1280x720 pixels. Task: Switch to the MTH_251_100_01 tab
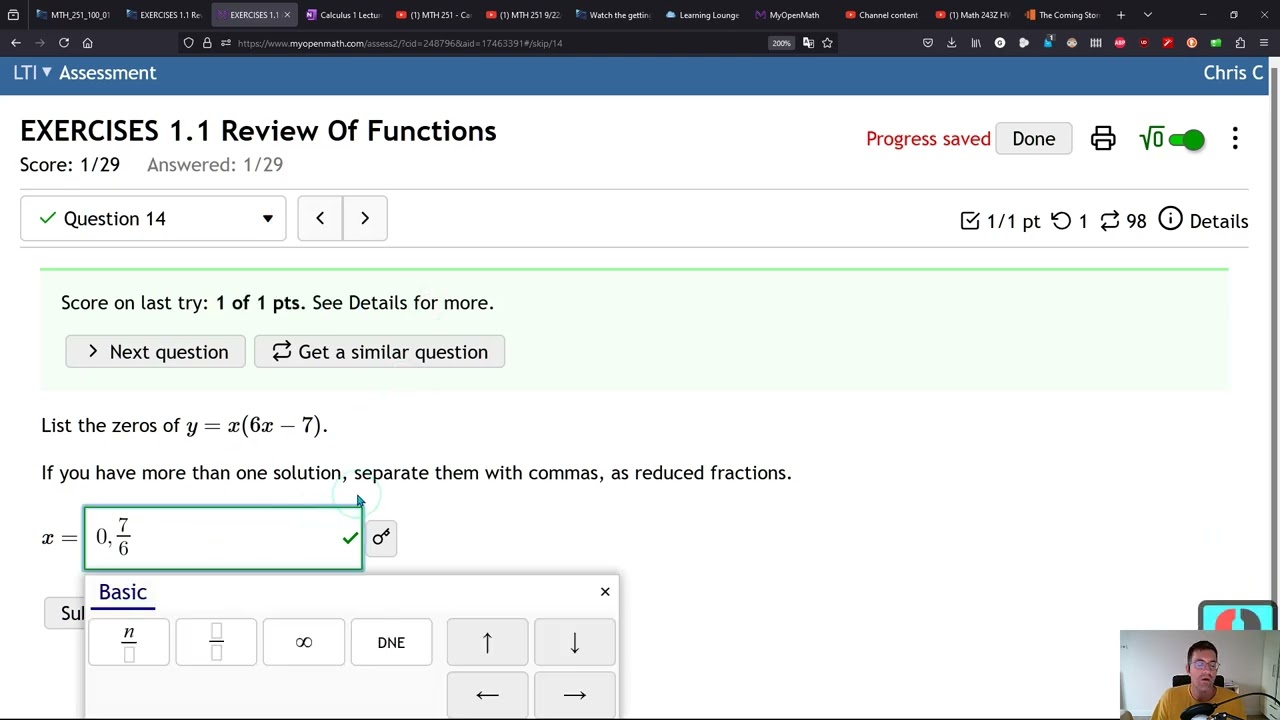point(72,15)
